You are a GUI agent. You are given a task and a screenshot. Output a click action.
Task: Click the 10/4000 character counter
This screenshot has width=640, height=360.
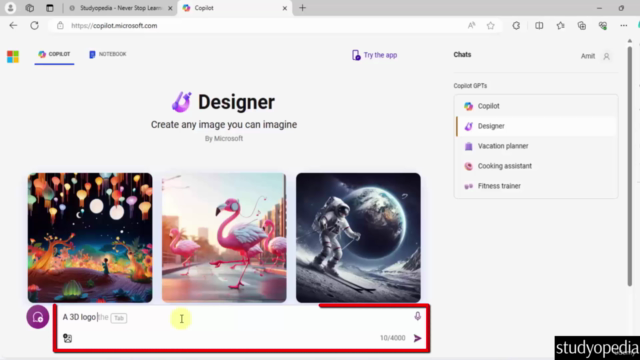[392, 338]
